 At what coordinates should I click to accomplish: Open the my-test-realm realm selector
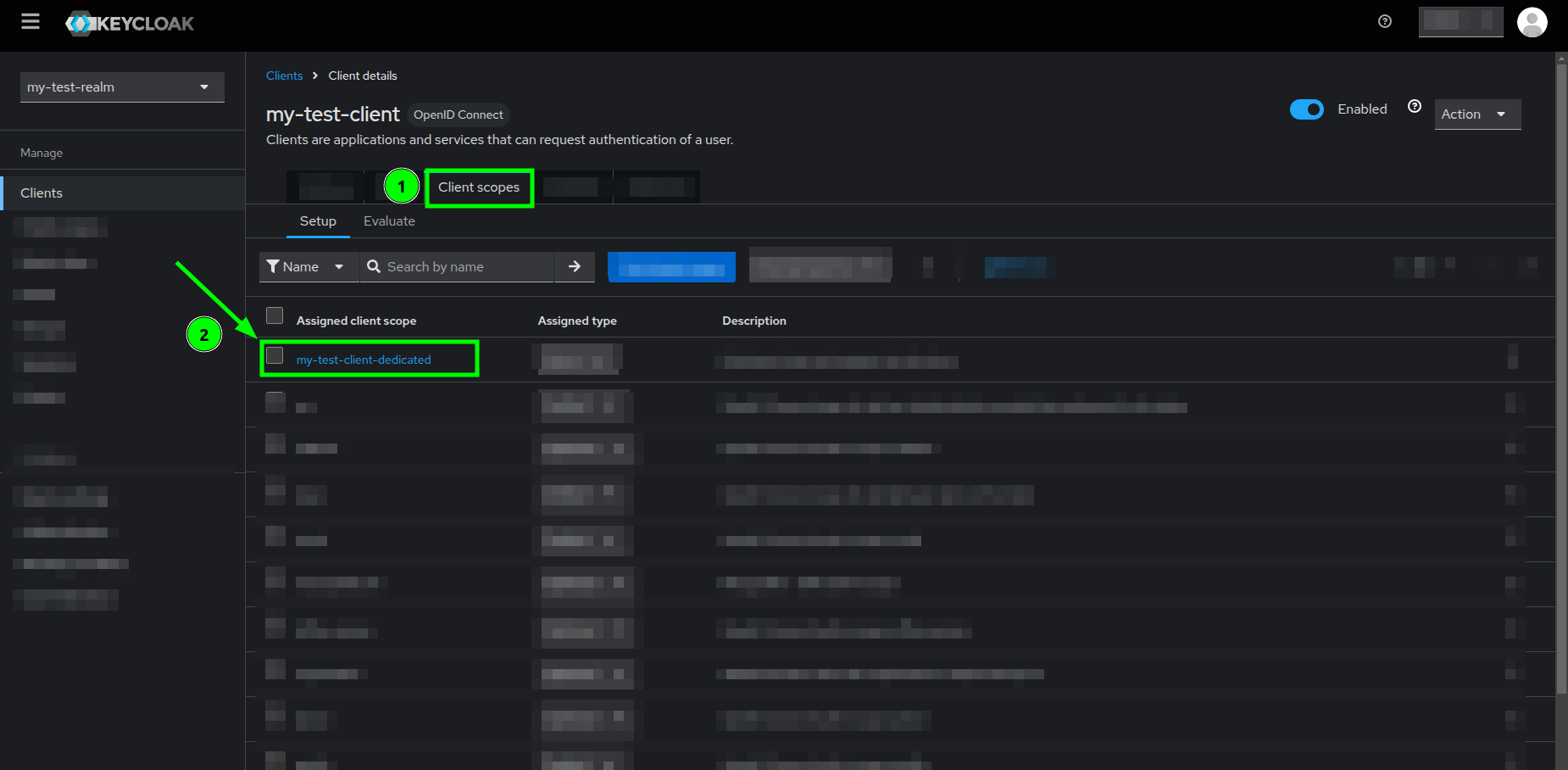(121, 86)
